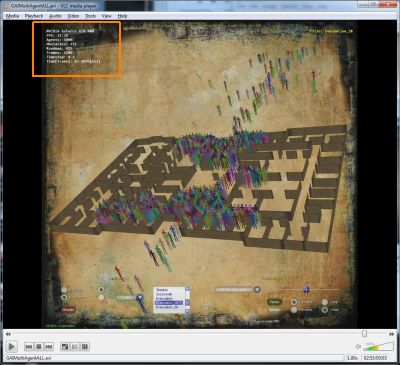Screen dimensions: 400x365
Task: Skip to next media track
Action: point(49,347)
